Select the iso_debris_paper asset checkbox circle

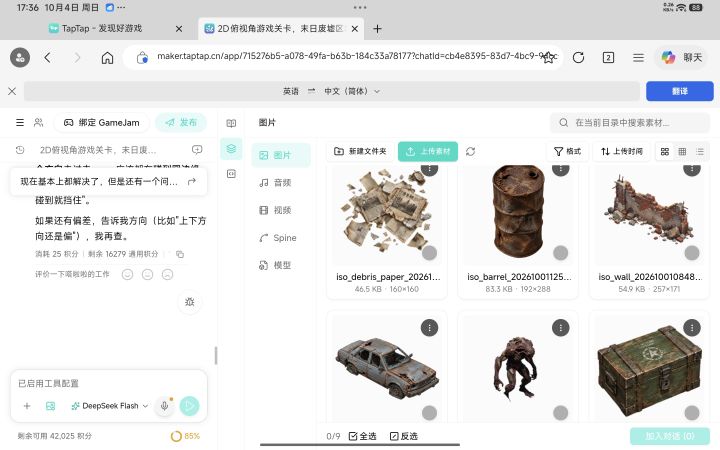[429, 253]
